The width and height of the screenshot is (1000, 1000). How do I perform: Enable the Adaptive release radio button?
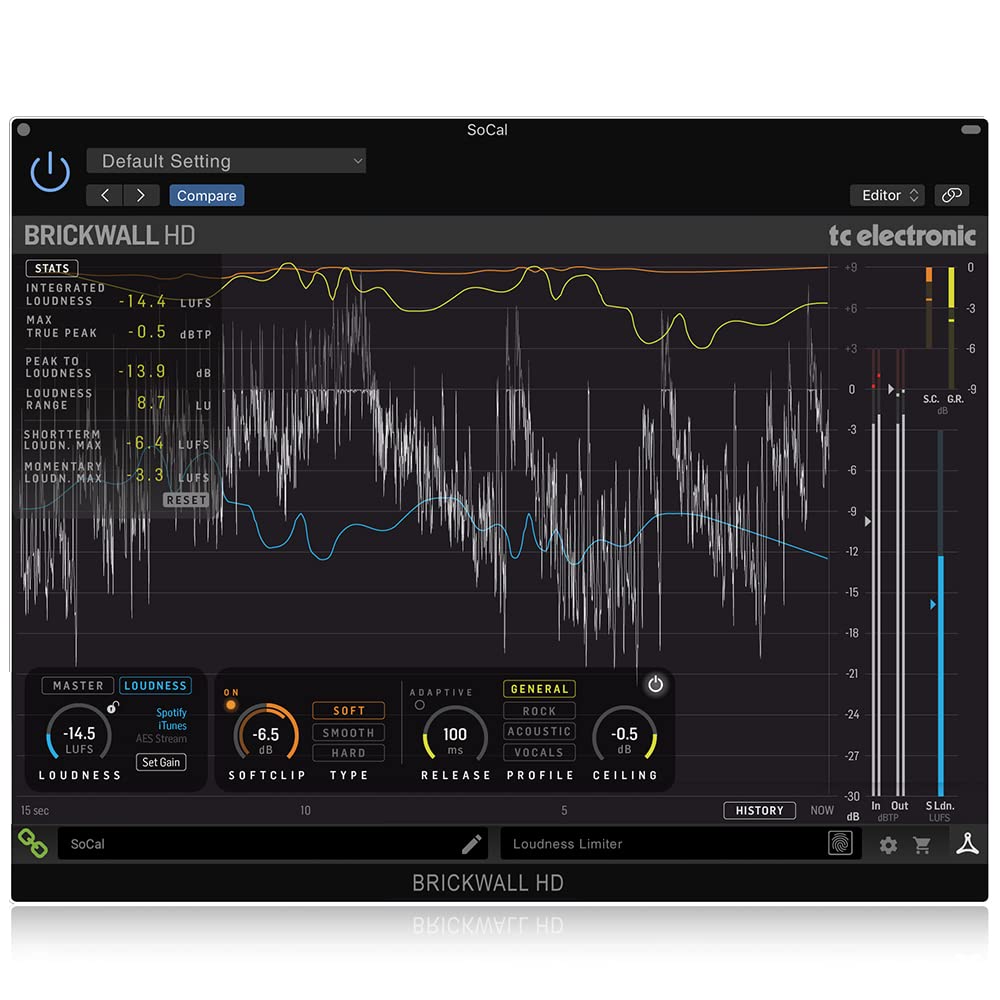(x=420, y=705)
